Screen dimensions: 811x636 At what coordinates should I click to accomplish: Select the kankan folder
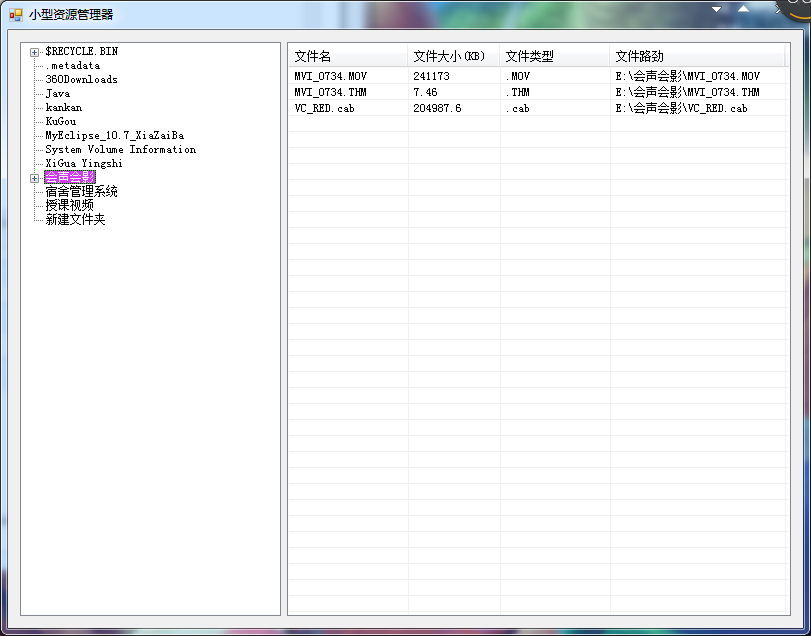64,107
